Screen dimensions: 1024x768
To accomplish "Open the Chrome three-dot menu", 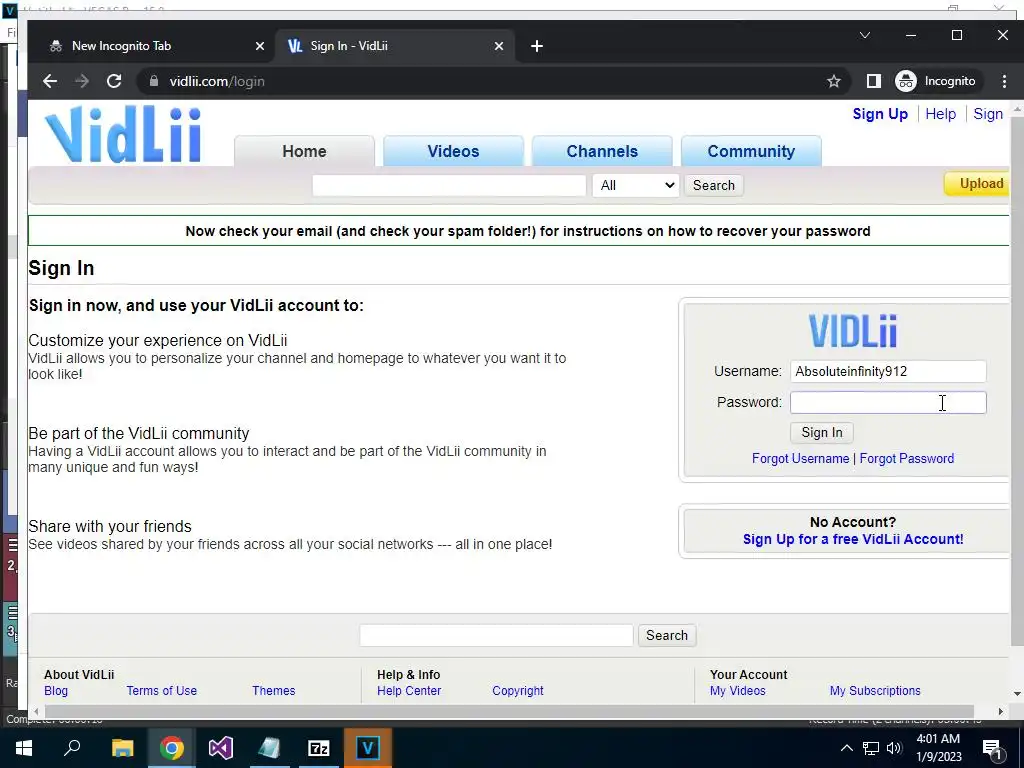I will point(1004,81).
